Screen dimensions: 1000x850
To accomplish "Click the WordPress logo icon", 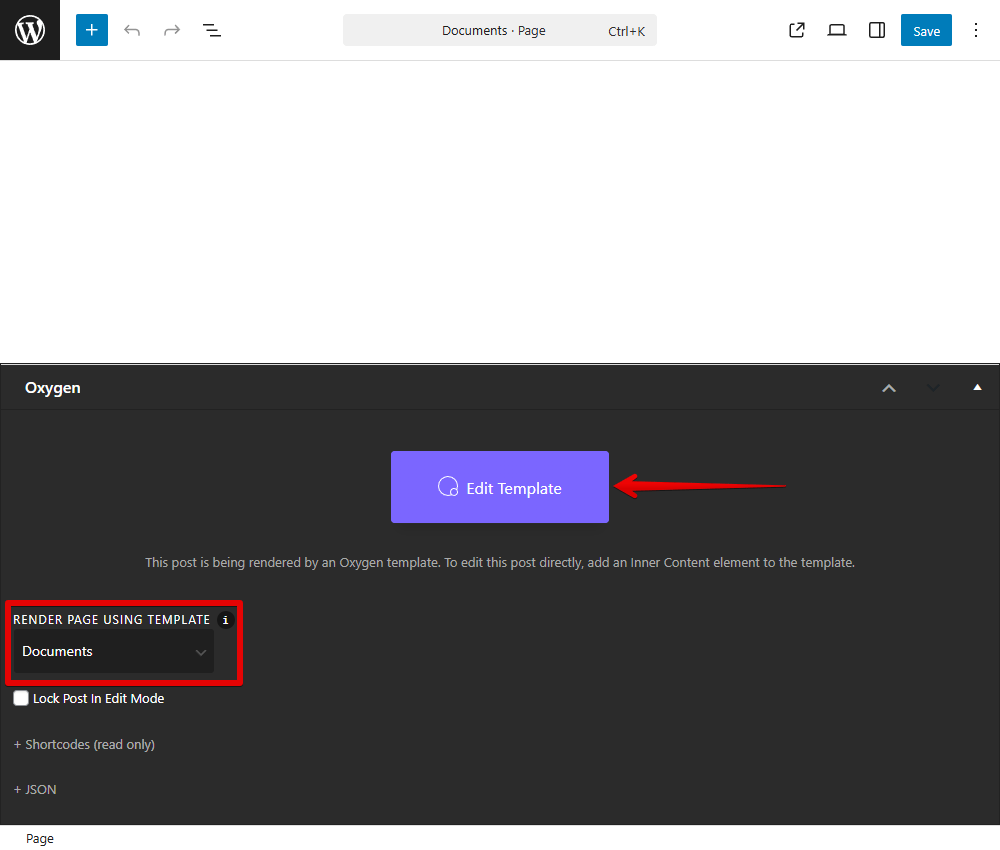I will (30, 30).
